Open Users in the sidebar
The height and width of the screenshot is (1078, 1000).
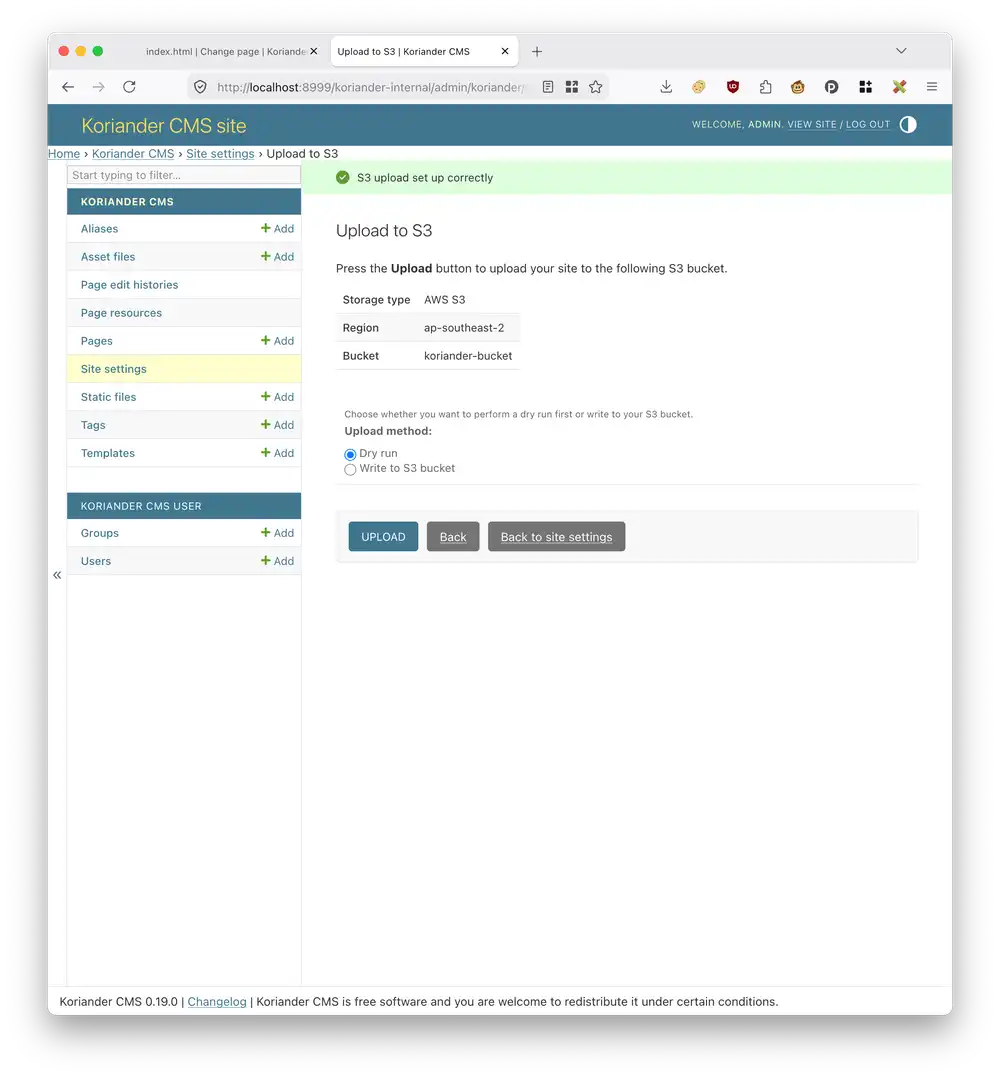[x=96, y=562]
